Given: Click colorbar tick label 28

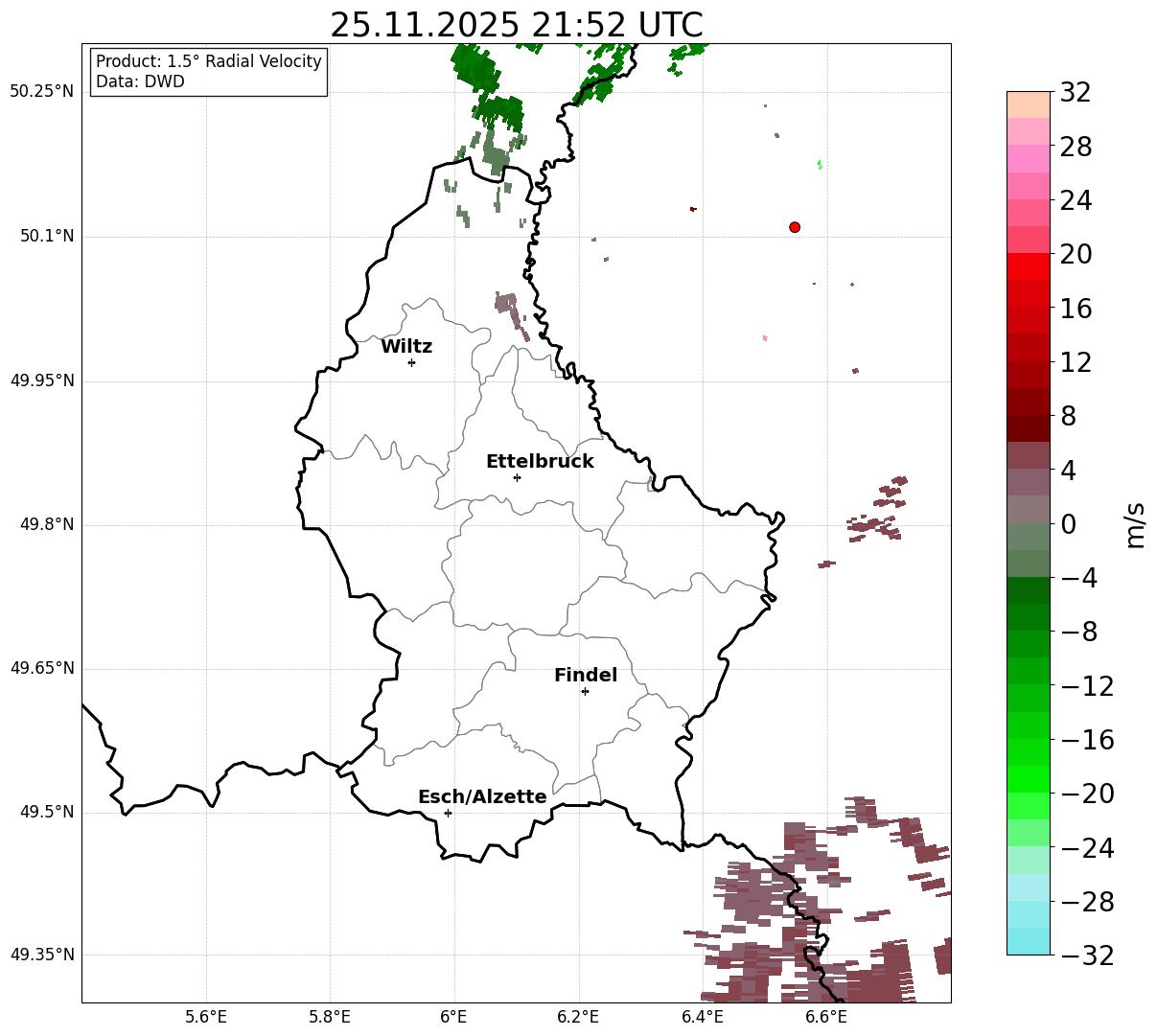Looking at the screenshot, I should [x=1075, y=148].
